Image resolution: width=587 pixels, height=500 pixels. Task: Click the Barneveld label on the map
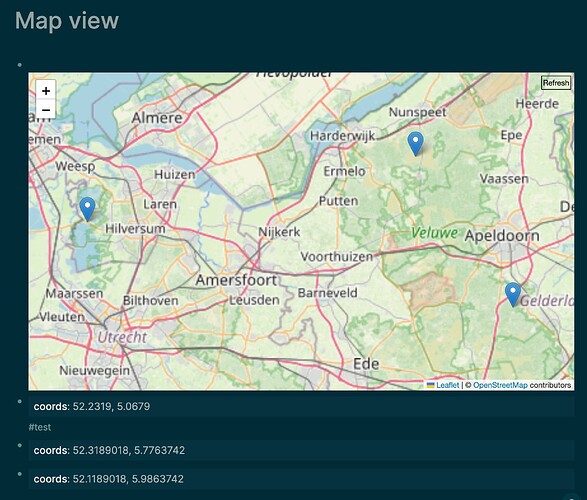coord(328,293)
